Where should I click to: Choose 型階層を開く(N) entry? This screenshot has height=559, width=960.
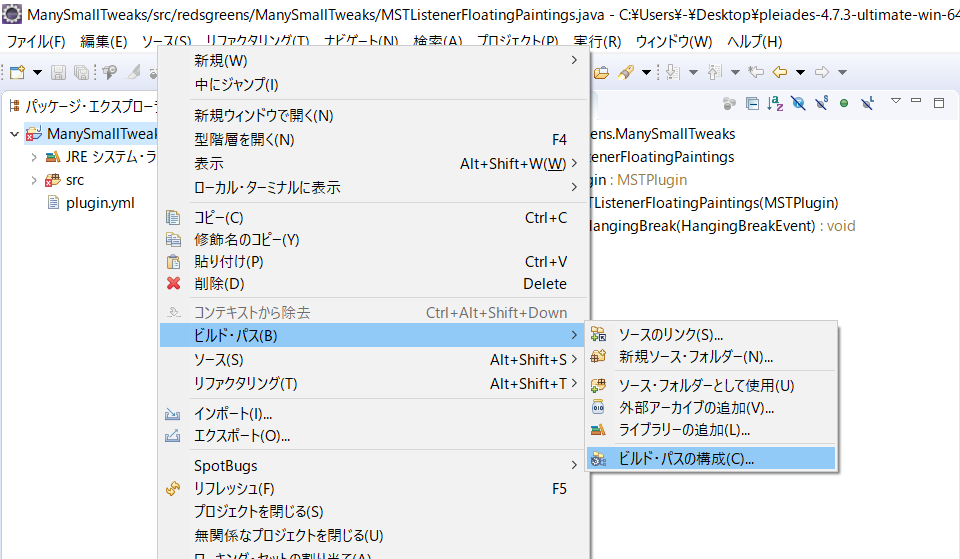(373, 140)
